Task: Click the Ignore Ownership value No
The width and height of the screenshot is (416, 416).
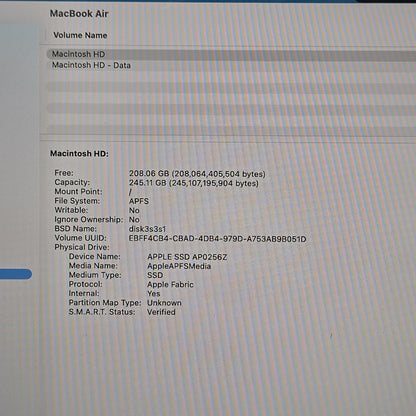Action: point(134,220)
